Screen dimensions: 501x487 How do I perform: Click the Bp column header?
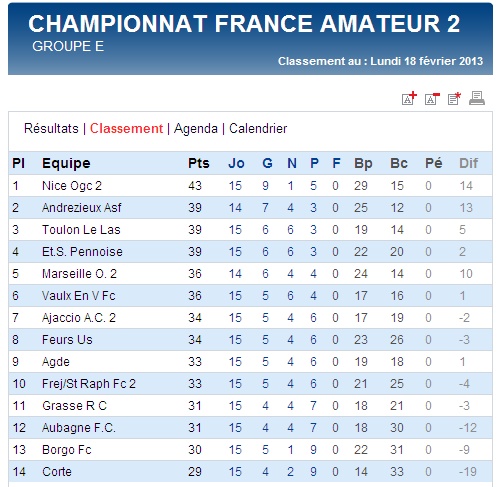click(x=363, y=163)
